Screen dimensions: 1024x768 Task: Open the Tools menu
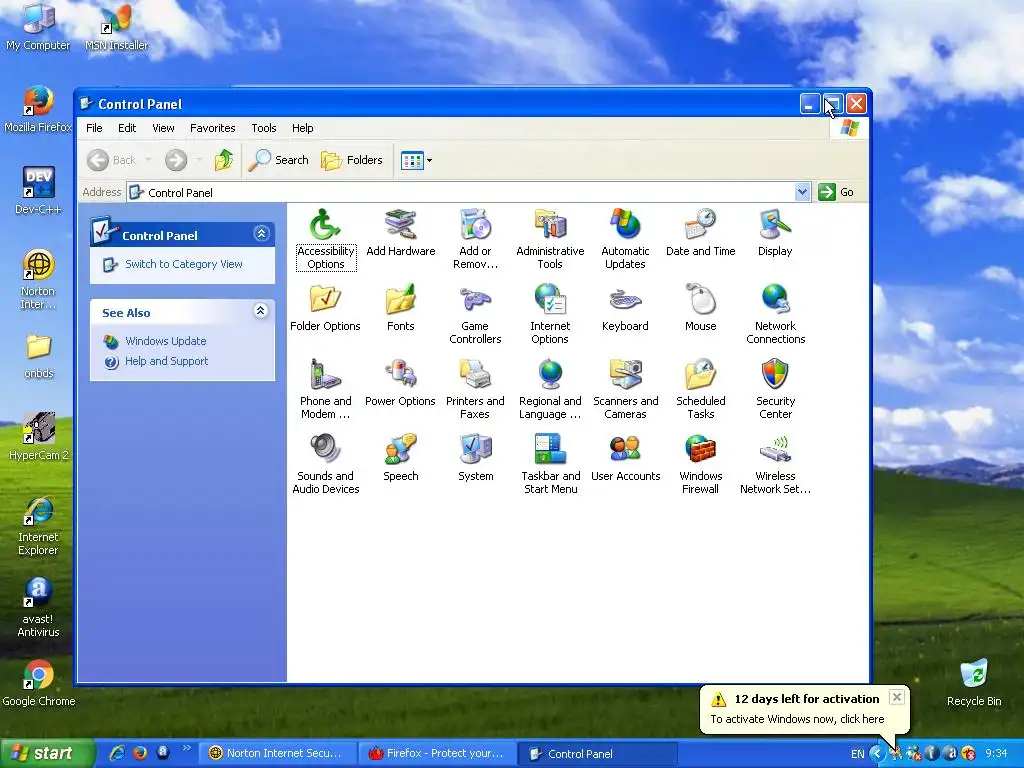pos(264,128)
